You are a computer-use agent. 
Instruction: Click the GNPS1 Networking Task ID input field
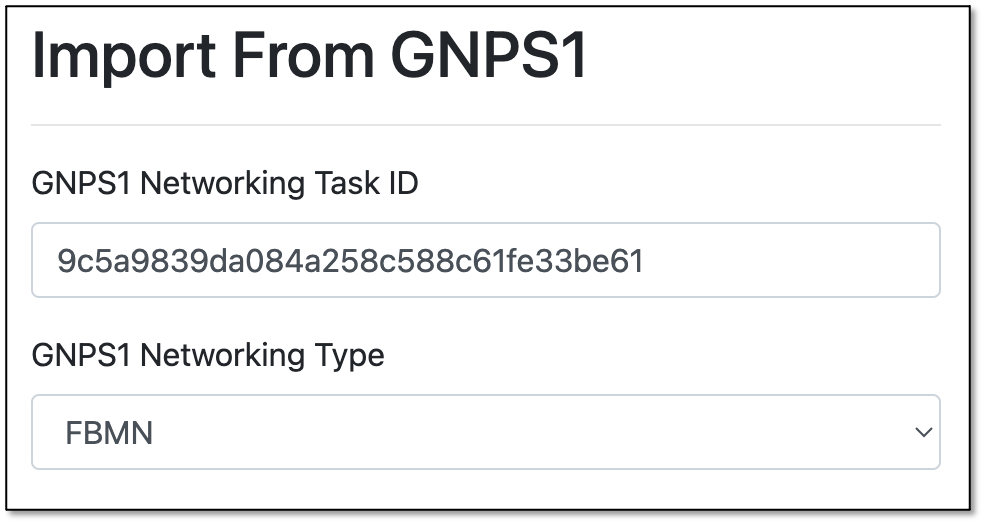tap(486, 260)
